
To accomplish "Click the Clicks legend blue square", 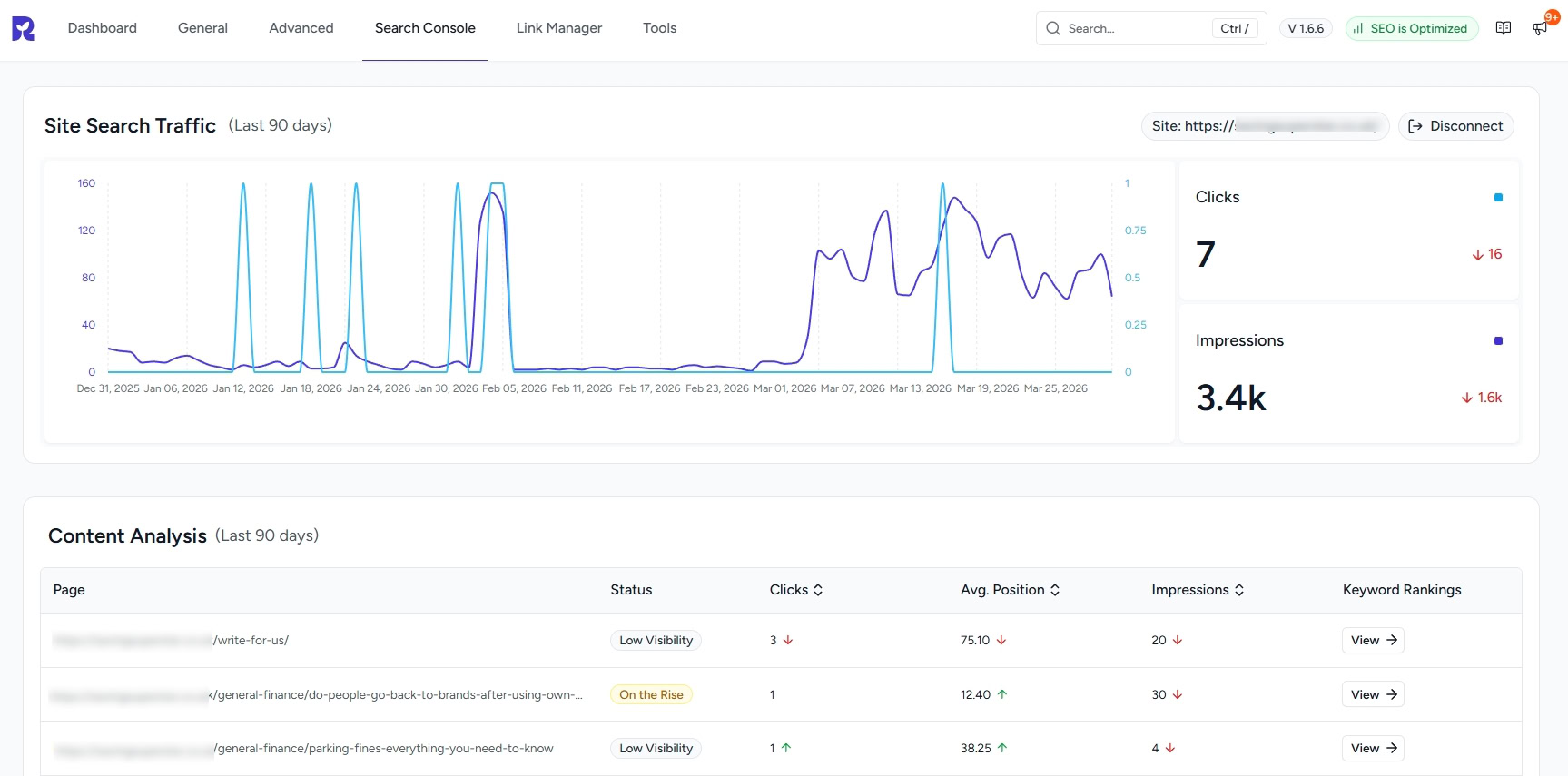I will click(x=1498, y=197).
